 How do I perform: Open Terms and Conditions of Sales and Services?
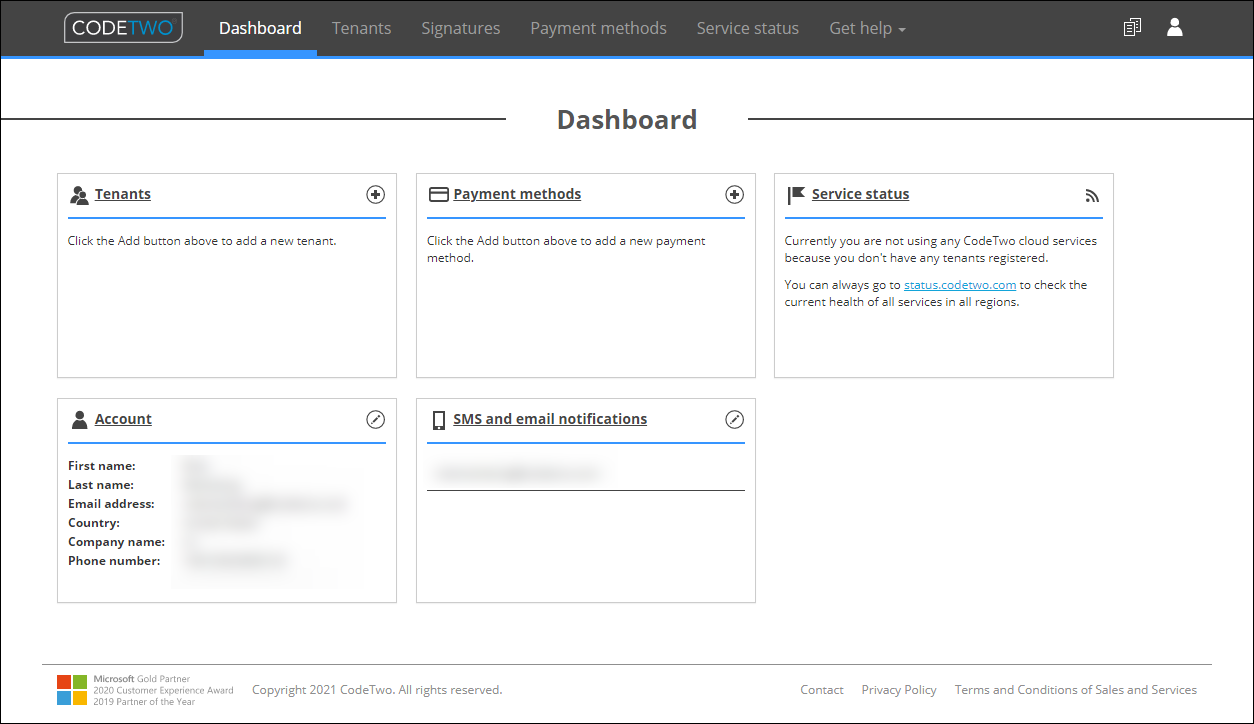click(1076, 689)
